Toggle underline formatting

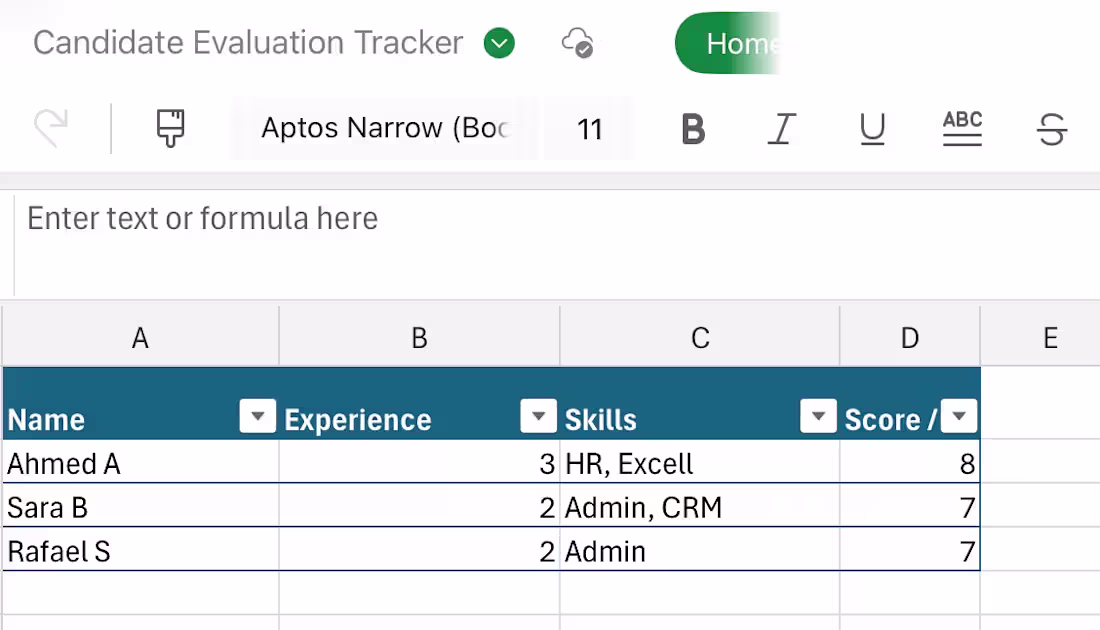point(872,129)
